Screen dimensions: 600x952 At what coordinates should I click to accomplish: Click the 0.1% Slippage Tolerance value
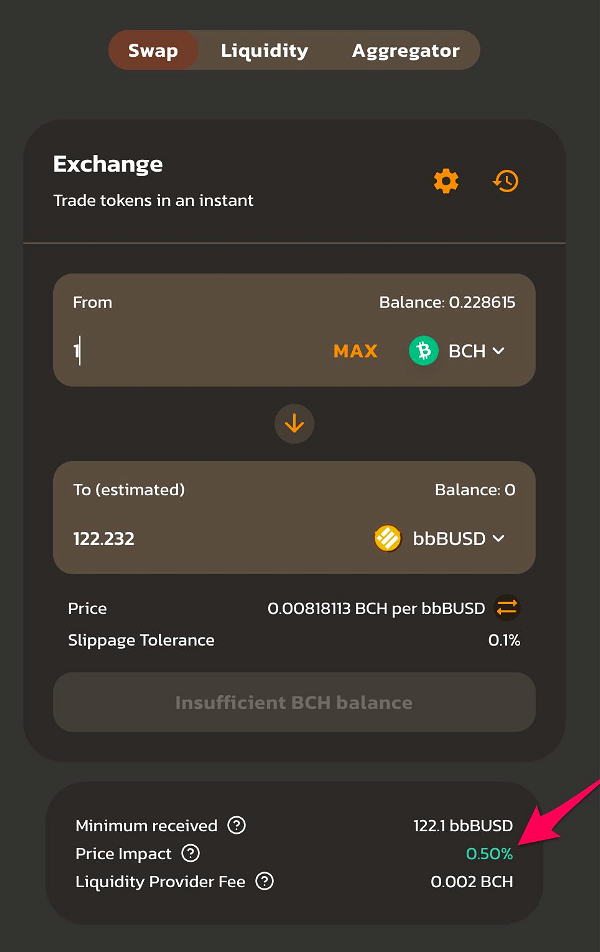pyautogui.click(x=504, y=640)
